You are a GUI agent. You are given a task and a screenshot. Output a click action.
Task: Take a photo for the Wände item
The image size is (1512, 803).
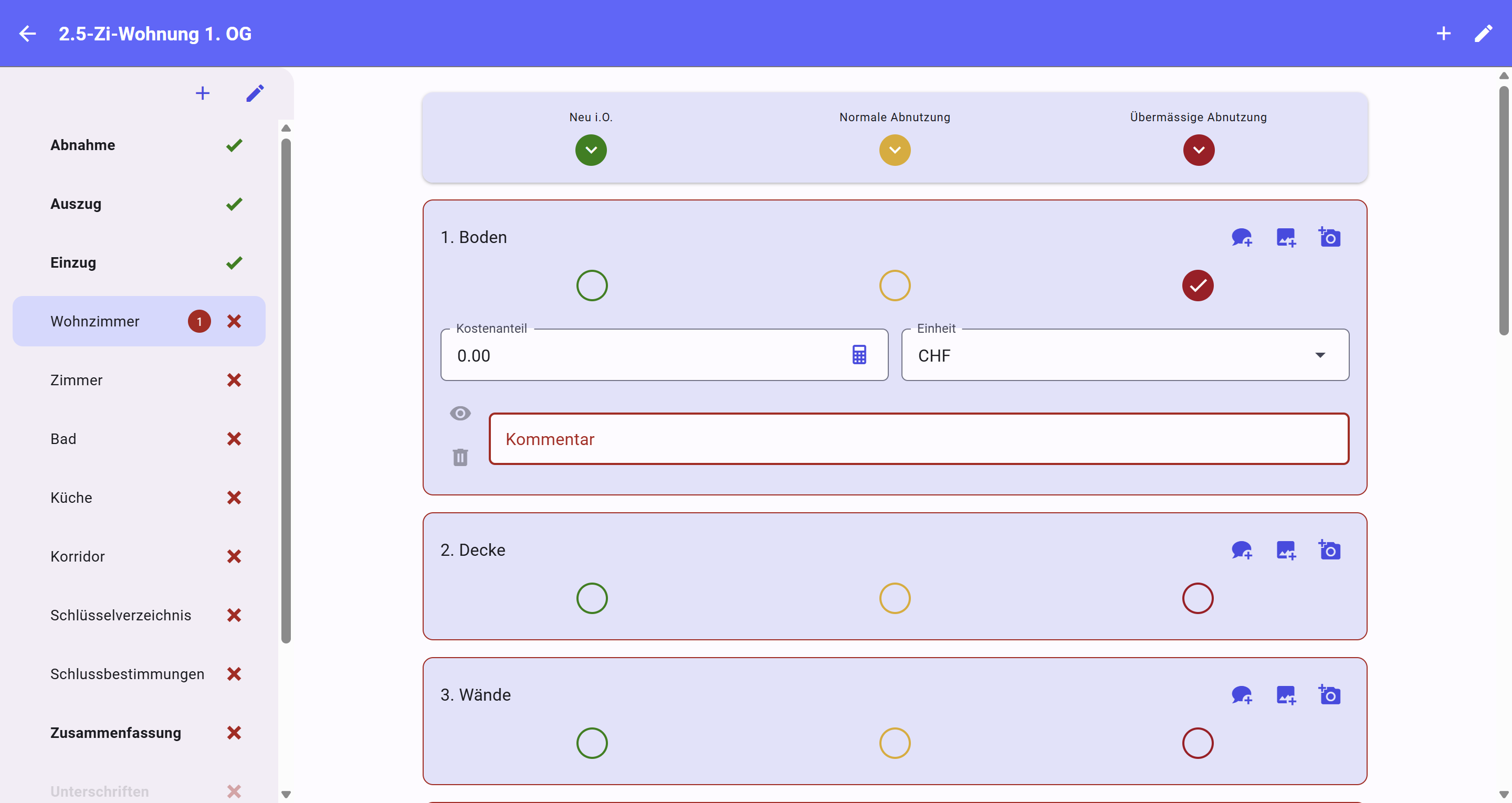coord(1329,694)
